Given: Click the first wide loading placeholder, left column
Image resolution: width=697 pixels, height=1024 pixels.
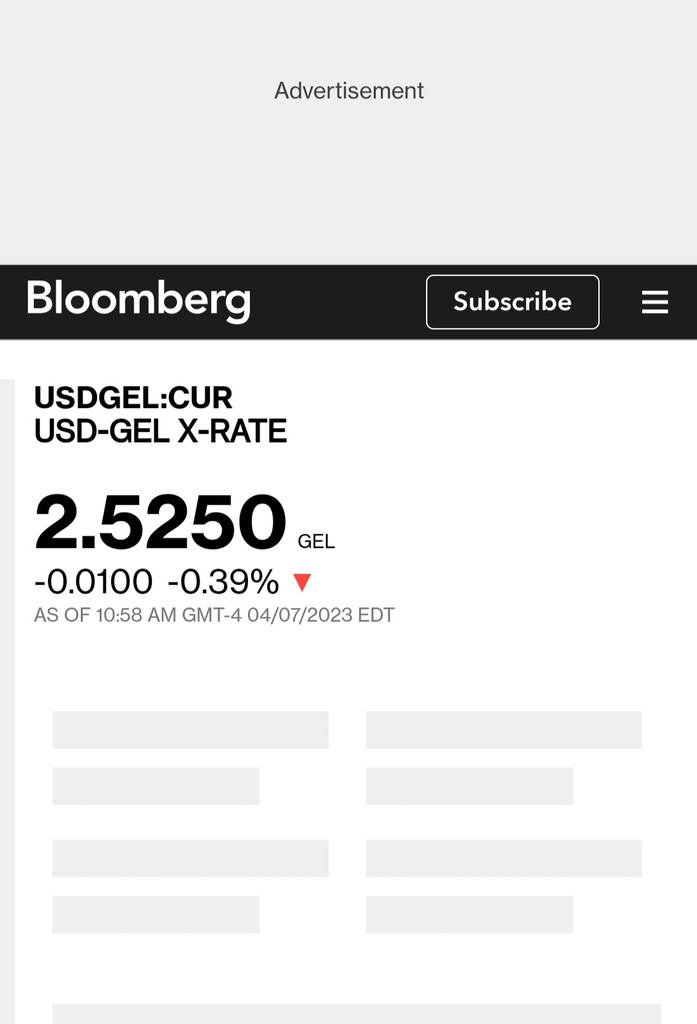Looking at the screenshot, I should pyautogui.click(x=190, y=730).
